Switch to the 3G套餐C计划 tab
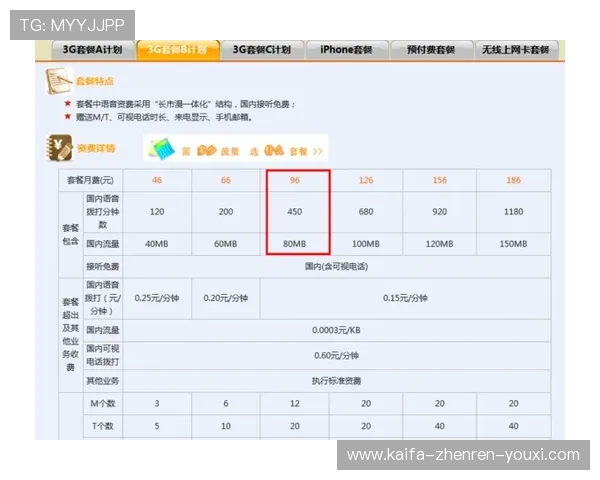 click(x=262, y=50)
